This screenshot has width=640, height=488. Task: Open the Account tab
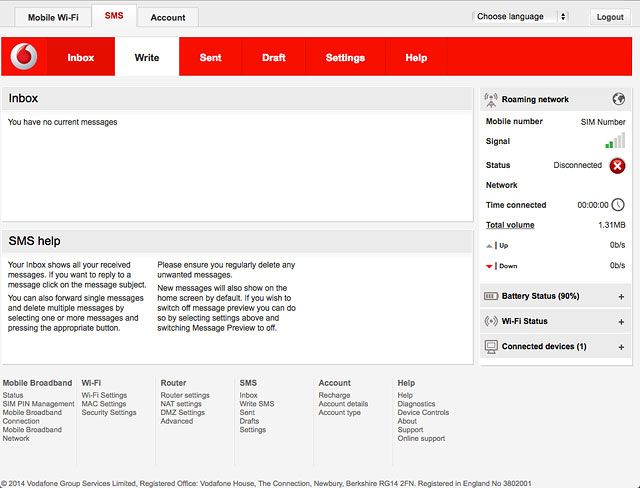pos(168,17)
